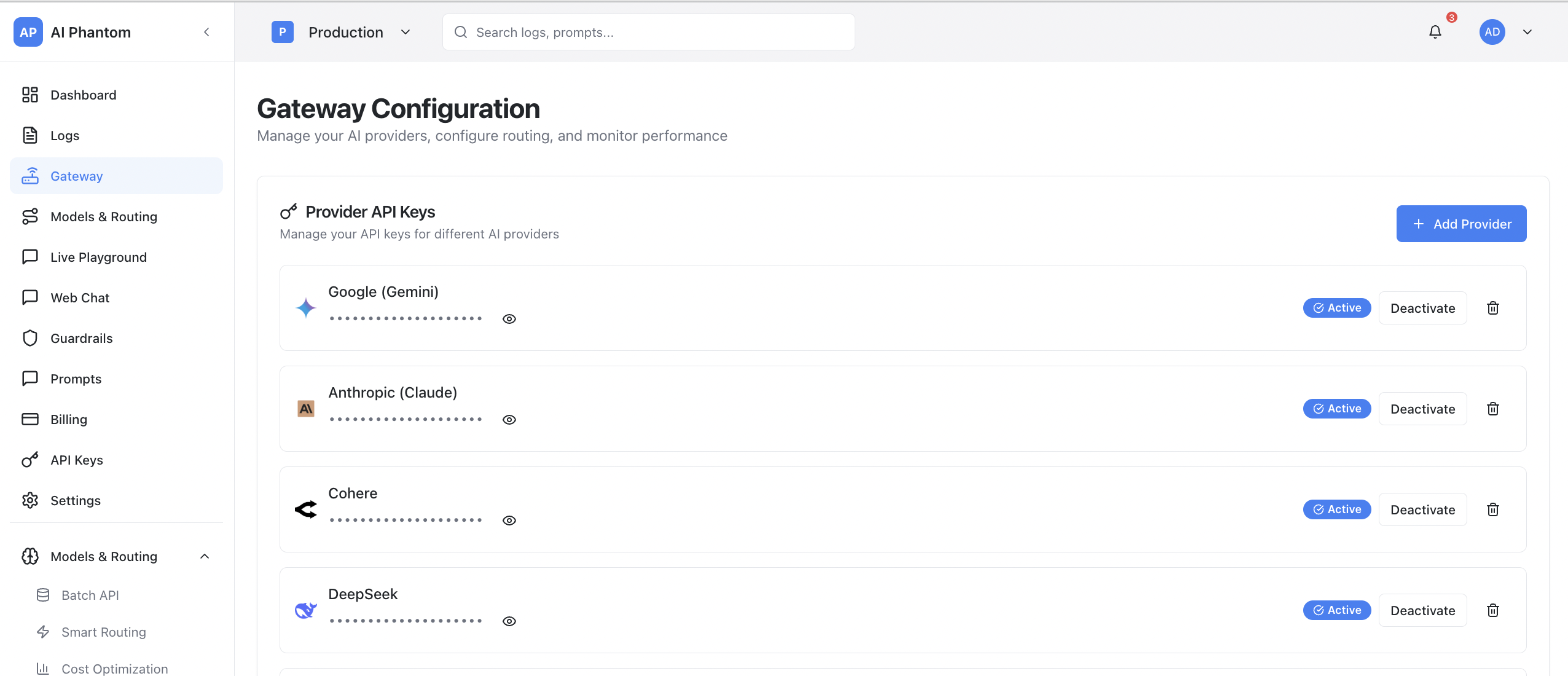The width and height of the screenshot is (1568, 676).
Task: Click the Add Provider button
Action: (x=1461, y=224)
